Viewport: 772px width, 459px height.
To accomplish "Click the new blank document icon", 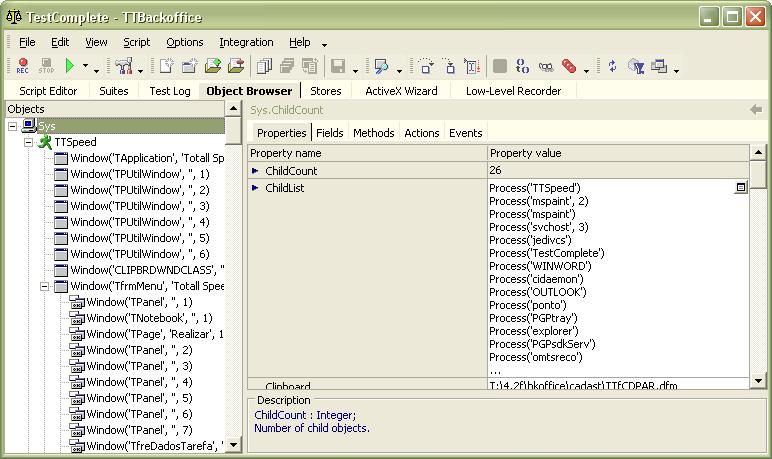I will pos(166,66).
